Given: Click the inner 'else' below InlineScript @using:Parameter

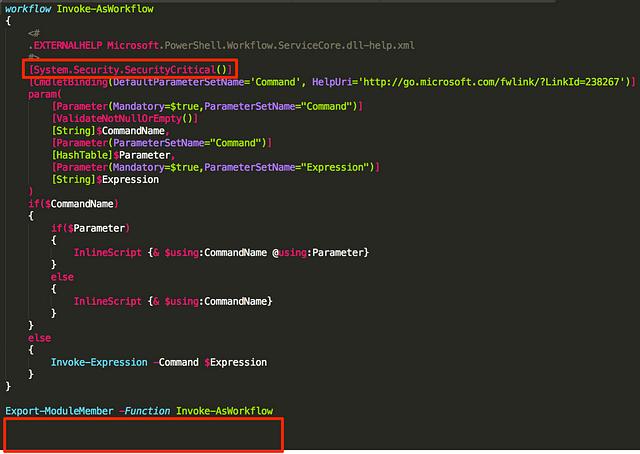Looking at the screenshot, I should tap(62, 277).
